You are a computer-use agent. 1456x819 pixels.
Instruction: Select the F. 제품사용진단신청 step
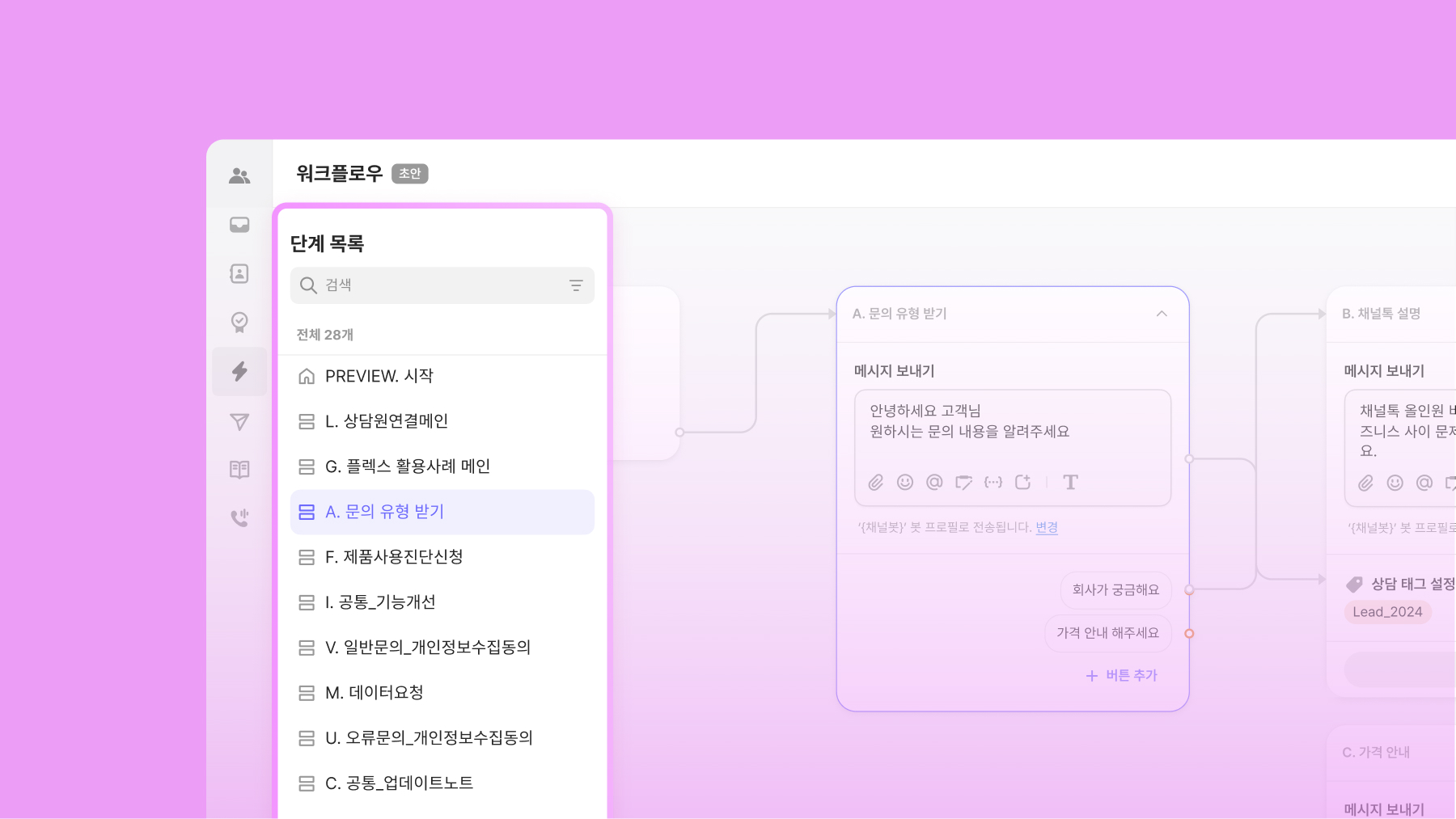442,557
